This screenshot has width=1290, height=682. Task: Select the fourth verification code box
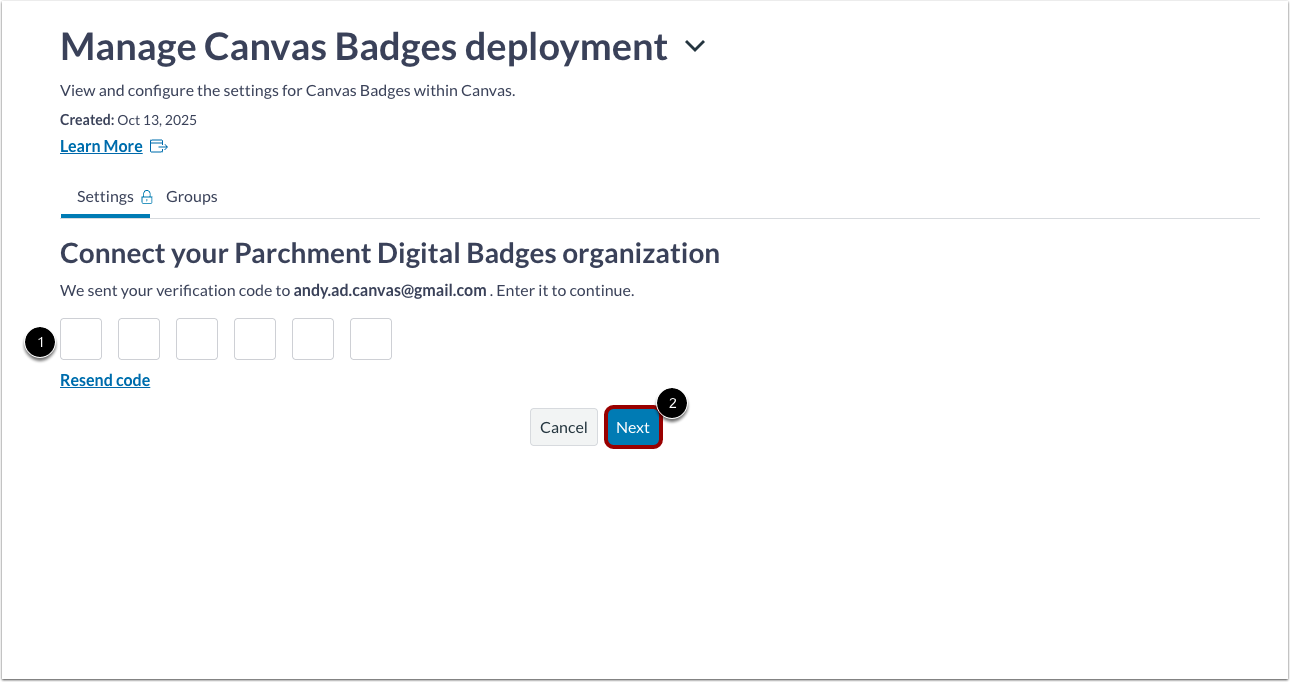(x=254, y=339)
